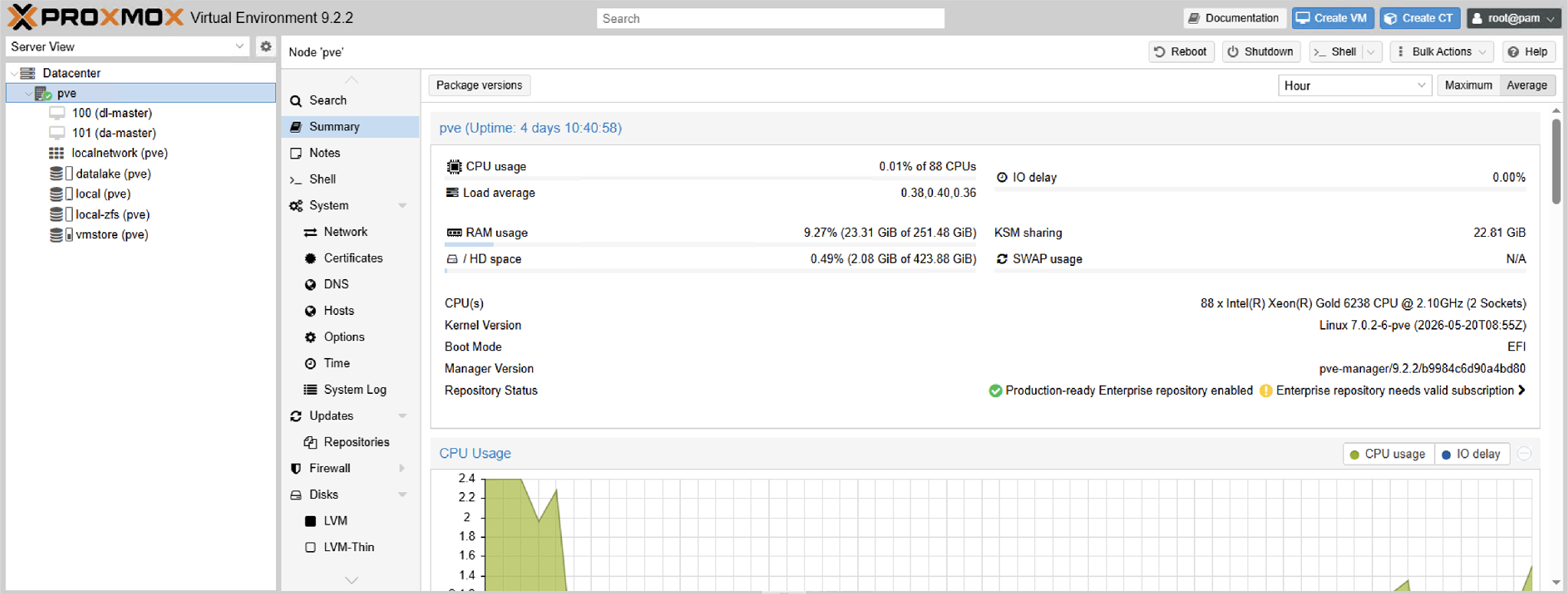Click the Datacenter server icon
1568x594 pixels.
click(28, 73)
